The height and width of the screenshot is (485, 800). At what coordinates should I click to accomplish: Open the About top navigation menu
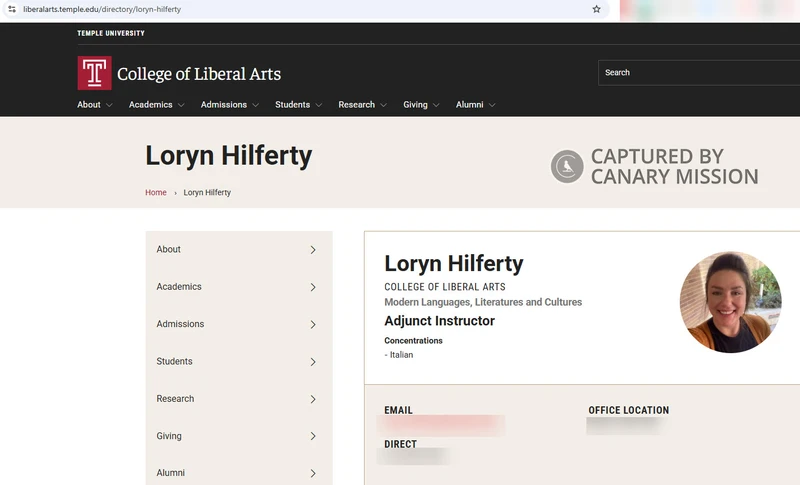pyautogui.click(x=89, y=105)
